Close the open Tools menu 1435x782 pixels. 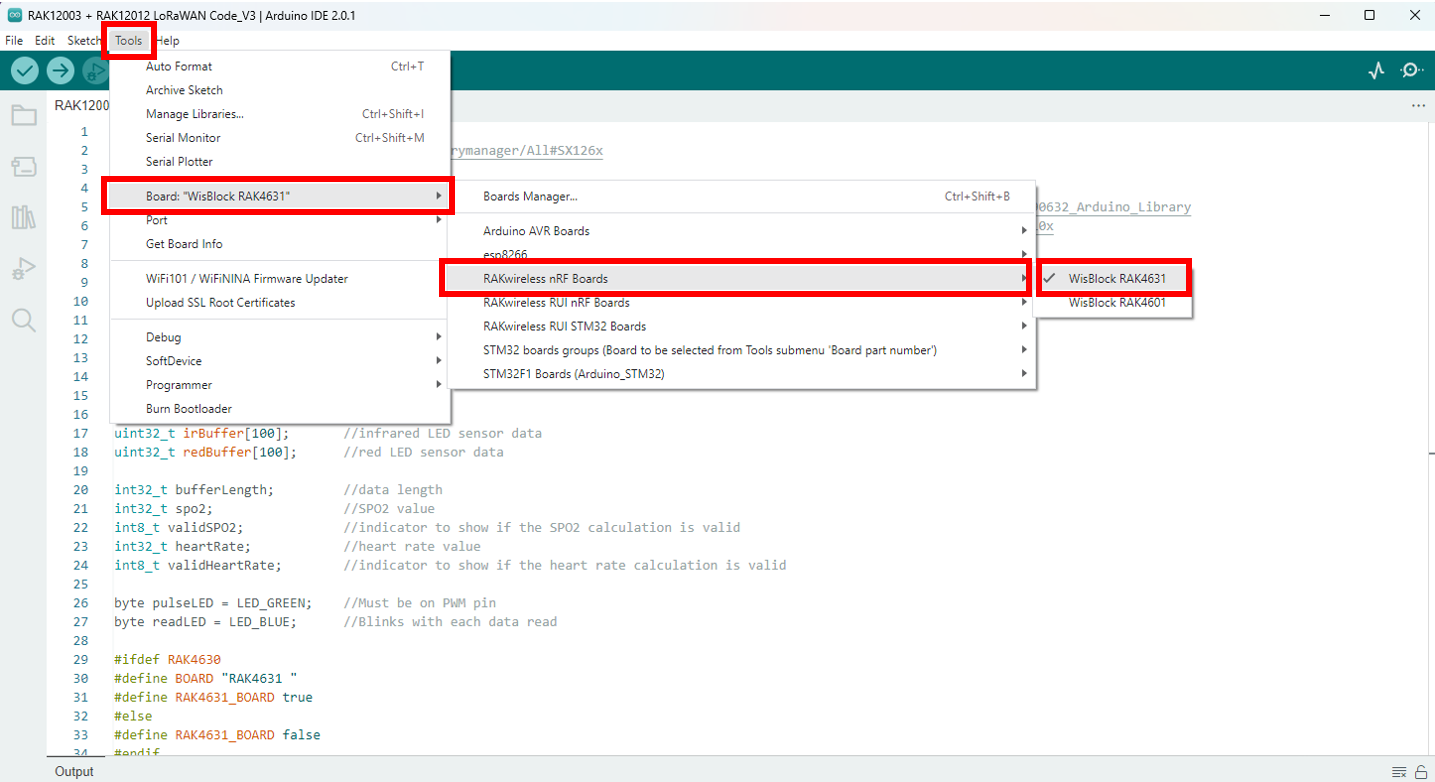click(129, 41)
